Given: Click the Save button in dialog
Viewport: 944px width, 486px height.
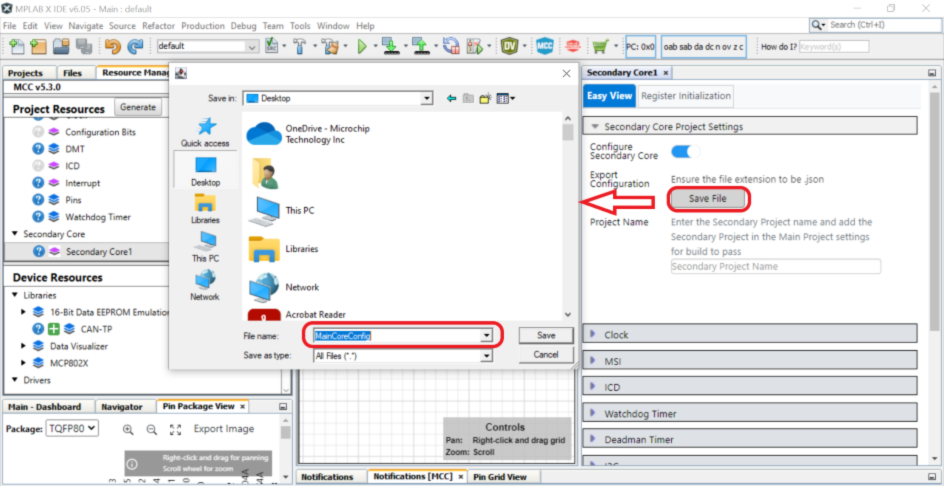Looking at the screenshot, I should click(x=546, y=335).
